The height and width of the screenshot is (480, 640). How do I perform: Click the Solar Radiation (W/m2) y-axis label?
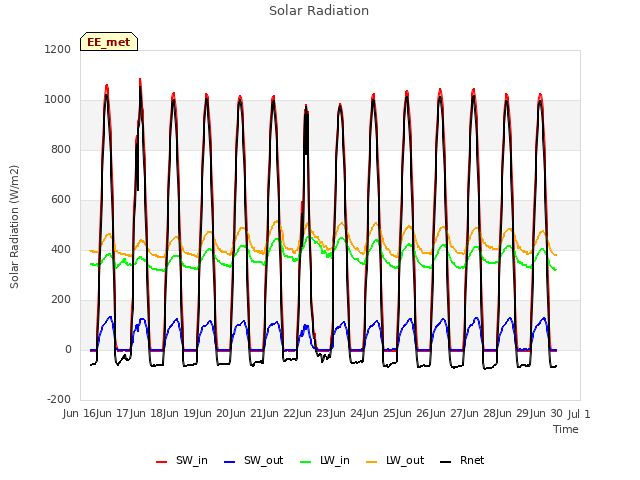click(x=14, y=227)
